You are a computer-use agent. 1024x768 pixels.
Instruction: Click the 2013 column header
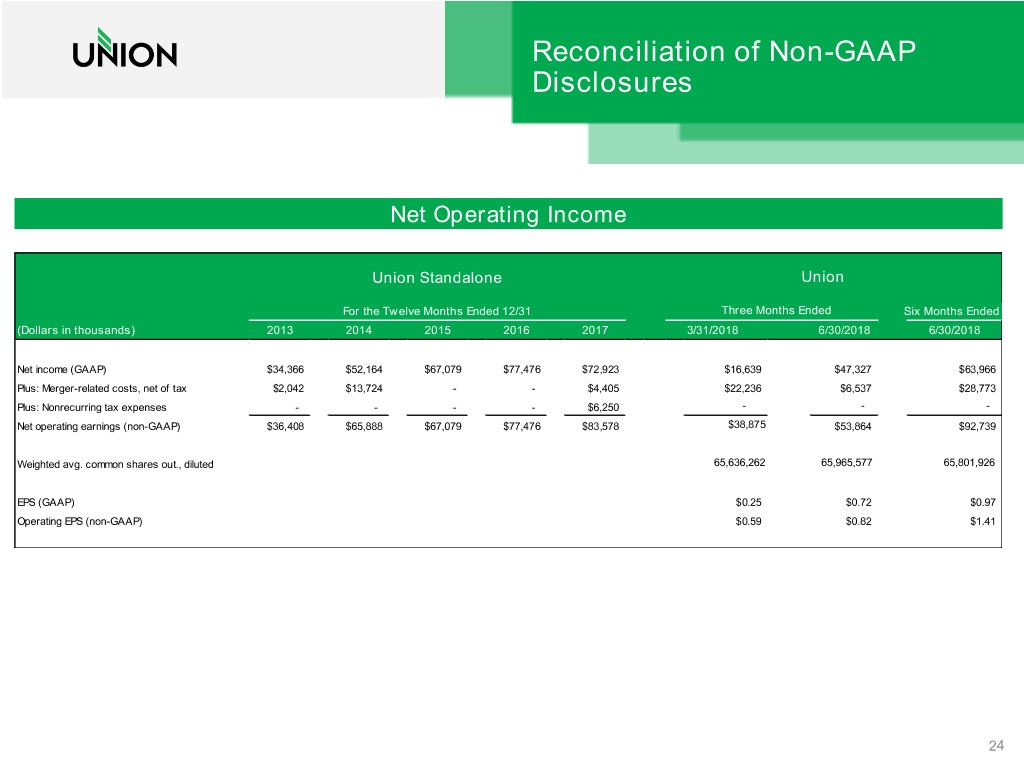coord(280,330)
